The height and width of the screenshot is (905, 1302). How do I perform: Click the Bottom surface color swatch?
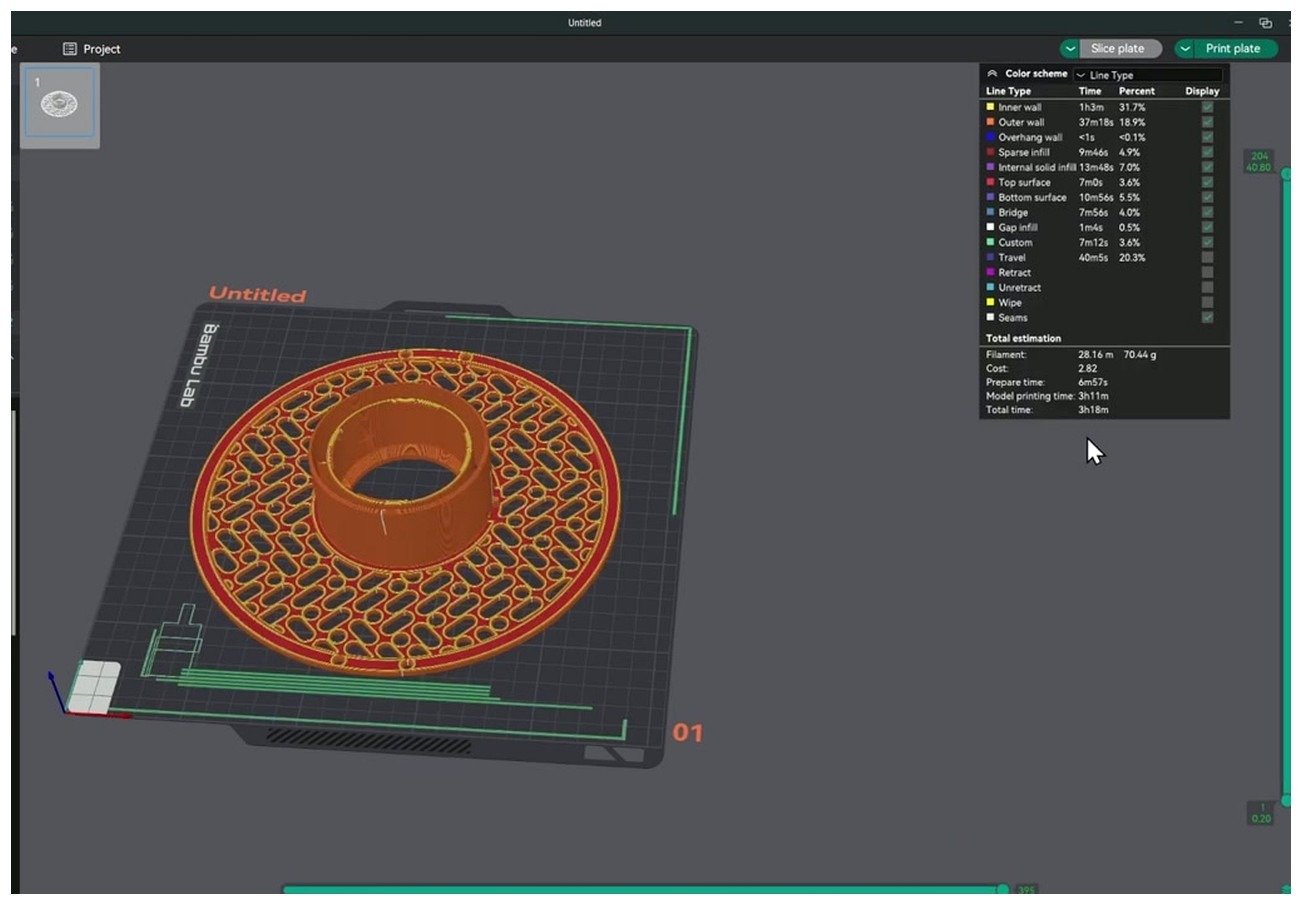click(x=990, y=197)
